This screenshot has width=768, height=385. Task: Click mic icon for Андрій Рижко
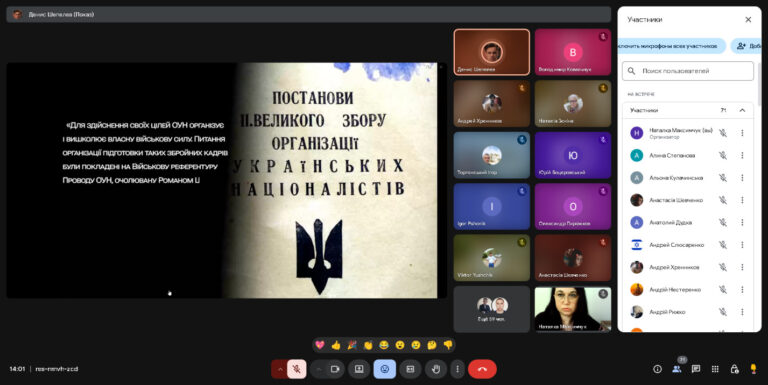(722, 312)
